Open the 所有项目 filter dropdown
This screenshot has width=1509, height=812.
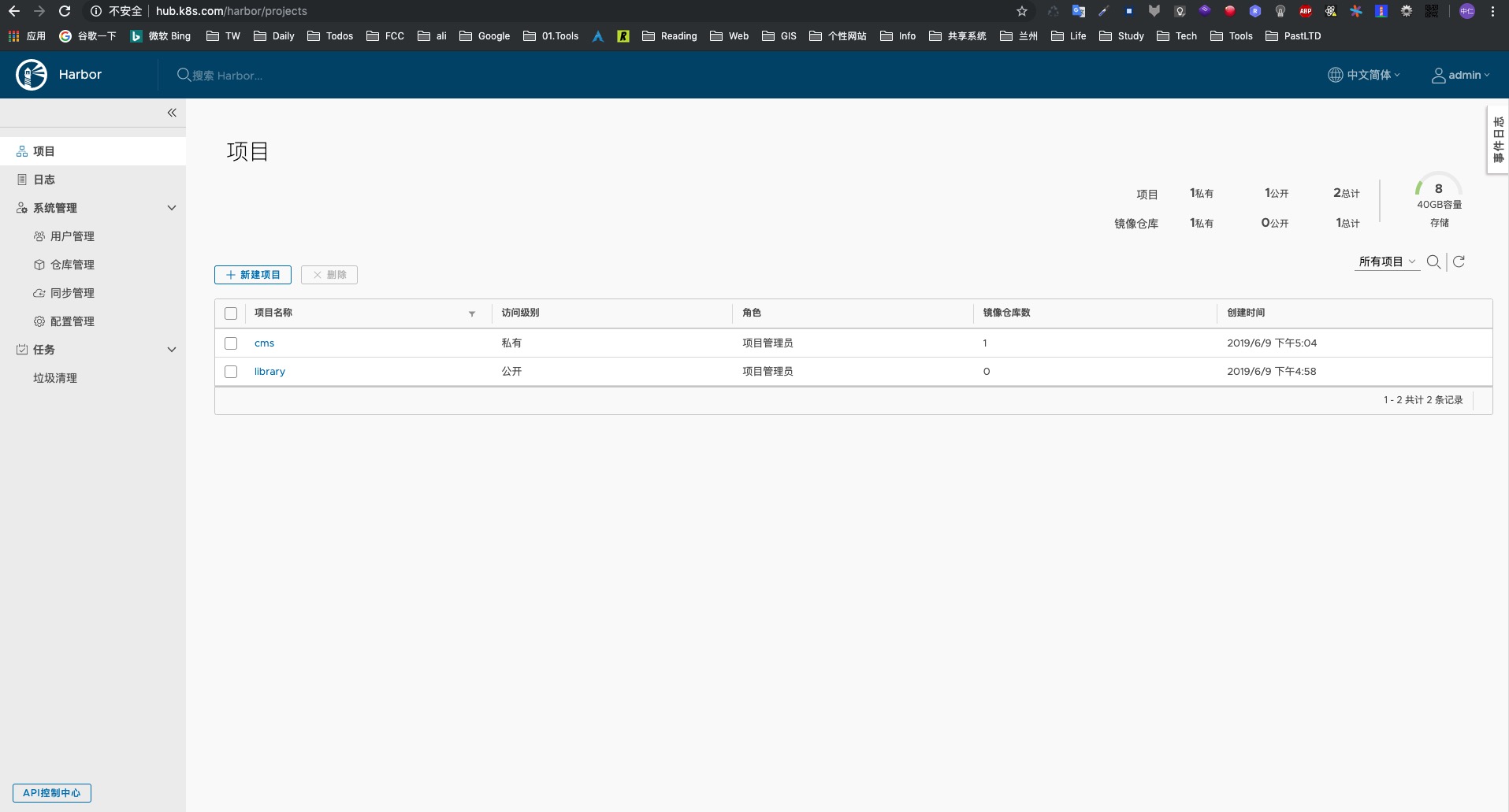(x=1387, y=261)
